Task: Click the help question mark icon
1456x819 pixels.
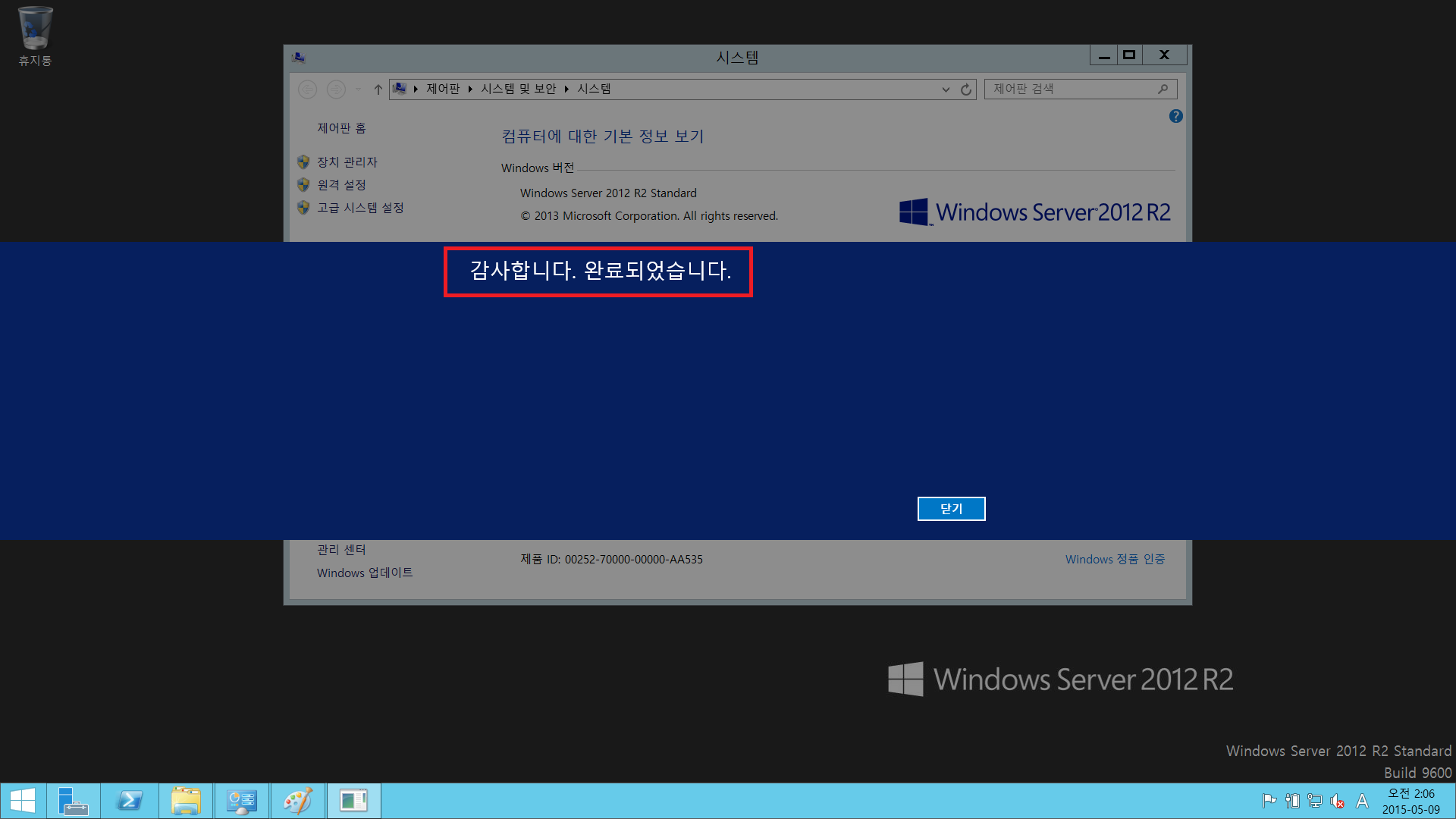Action: (1175, 116)
